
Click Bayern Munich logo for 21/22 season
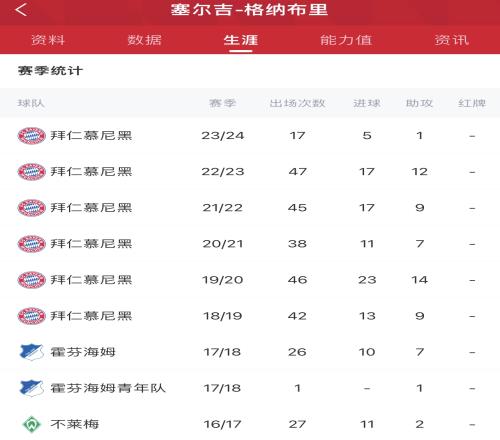(31, 208)
